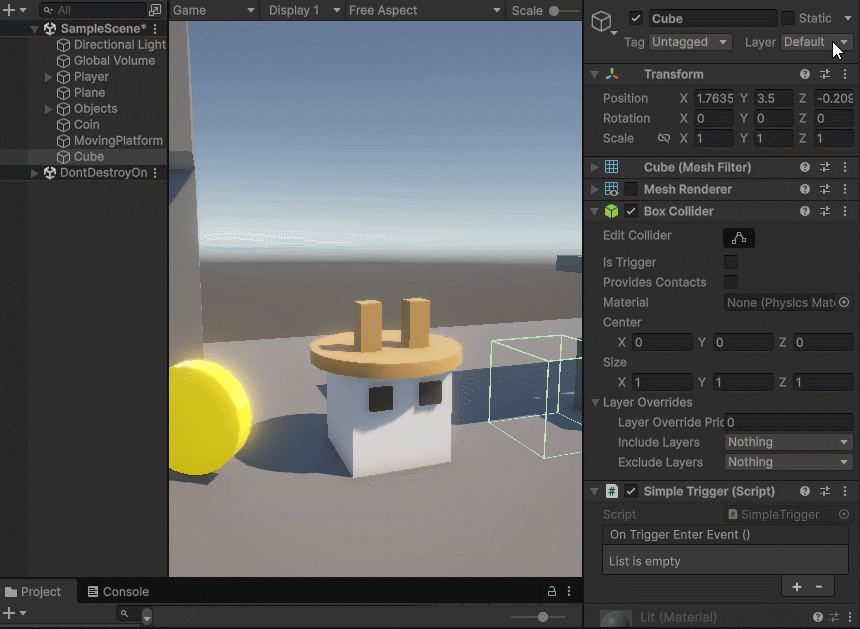
Task: Open SampleScene options kebab menu
Action: [x=155, y=29]
